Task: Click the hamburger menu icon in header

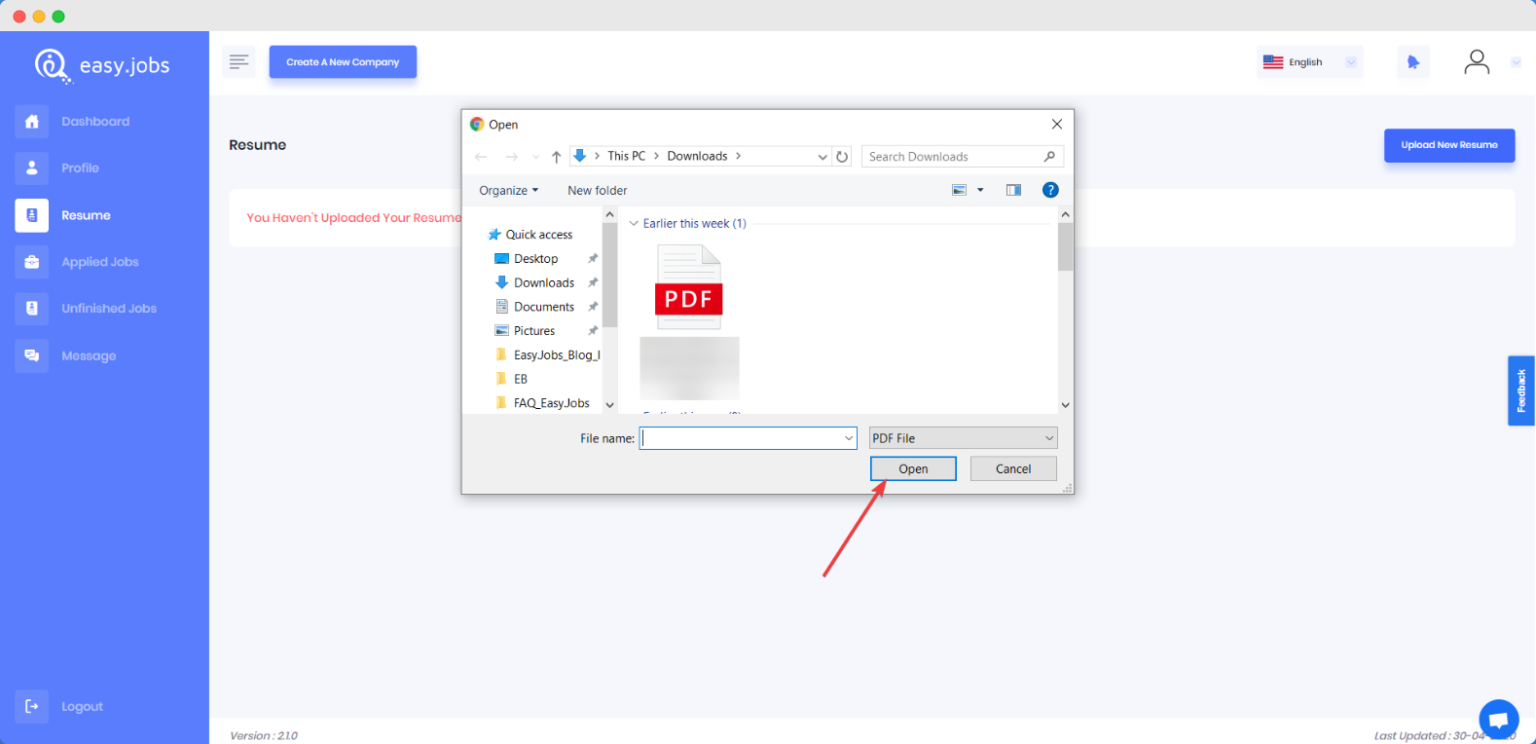Action: [x=238, y=62]
